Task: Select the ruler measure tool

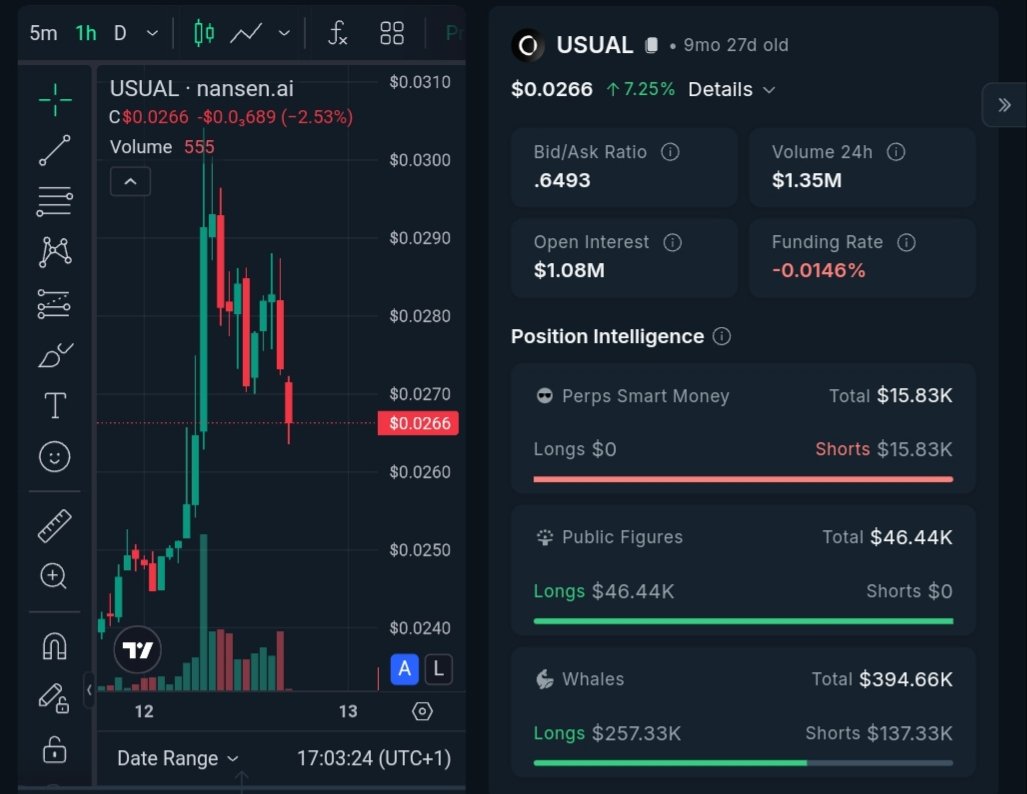Action: [55, 525]
